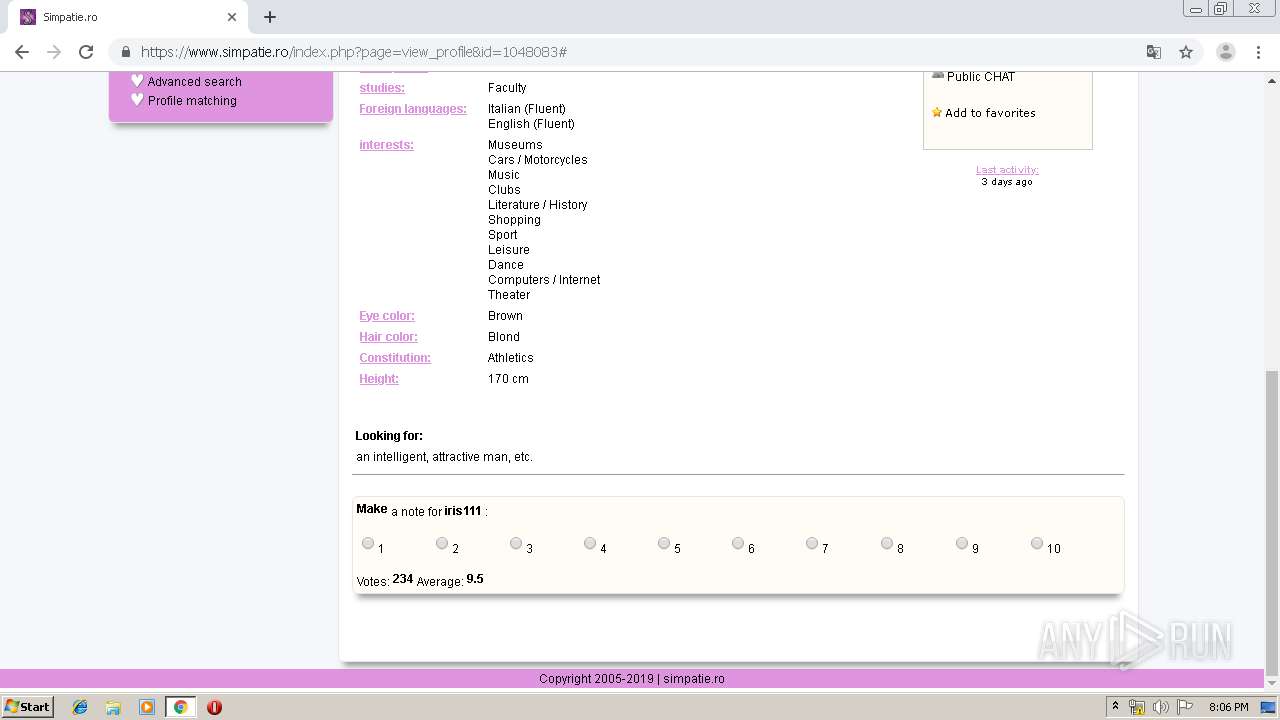This screenshot has width=1280, height=720.
Task: Rate iris111 with note 9
Action: [x=962, y=543]
